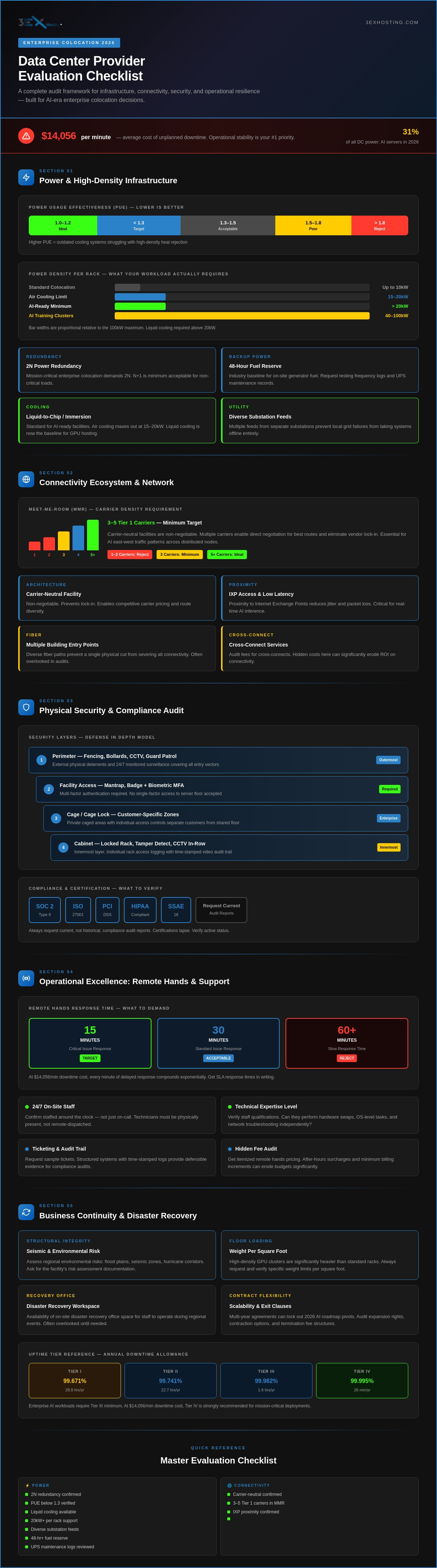Click the refresh Business Continuity icon
437x1568 pixels.
pyautogui.click(x=26, y=1212)
